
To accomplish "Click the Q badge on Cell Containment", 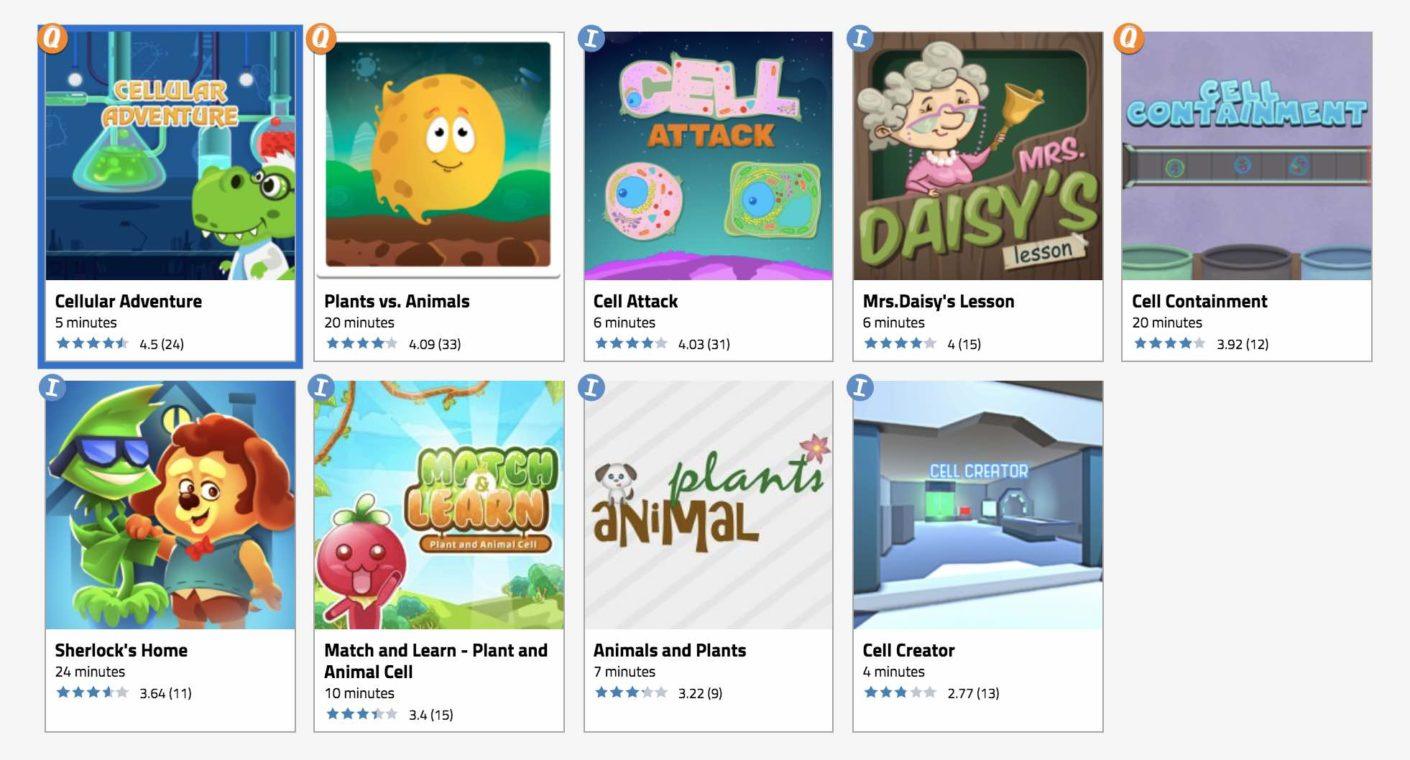I will click(x=1129, y=38).
